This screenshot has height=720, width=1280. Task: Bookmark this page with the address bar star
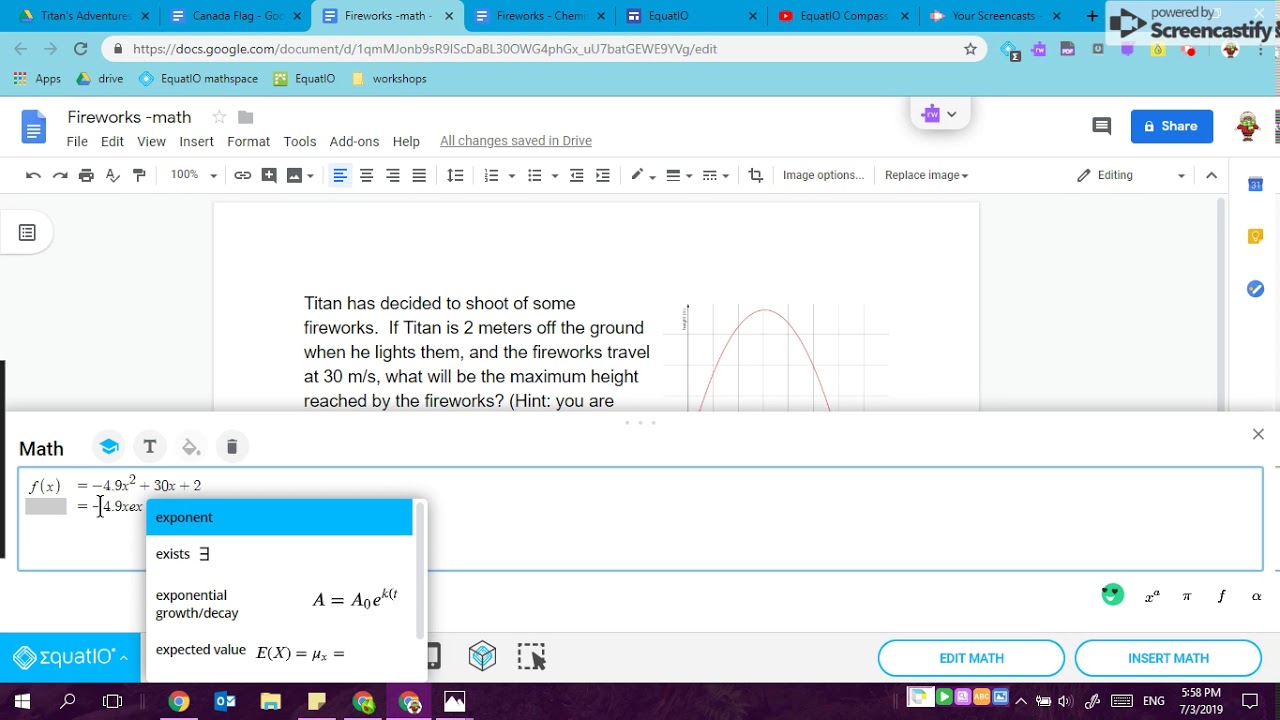click(970, 49)
